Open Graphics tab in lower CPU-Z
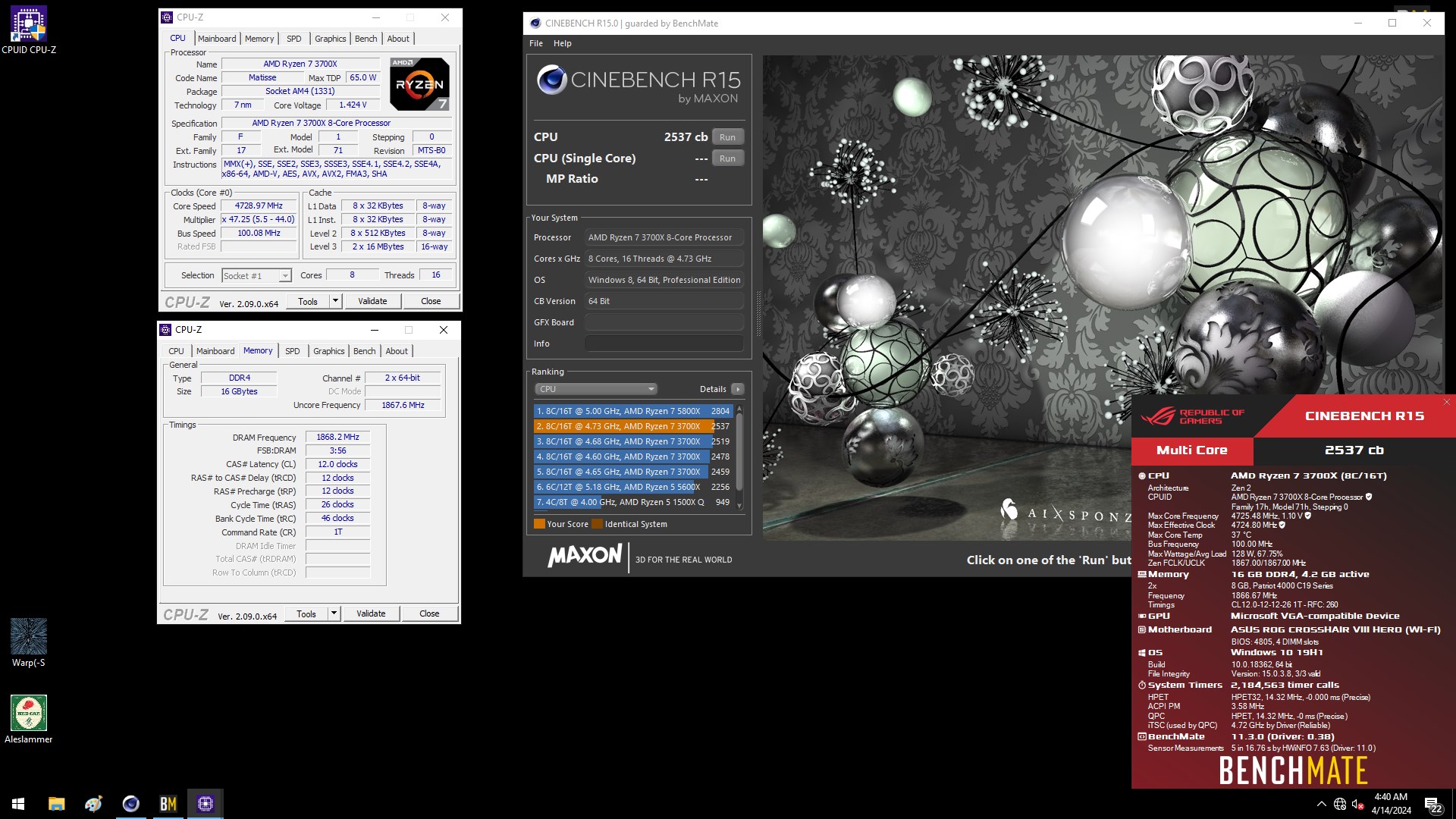The height and width of the screenshot is (819, 1456). 328,351
